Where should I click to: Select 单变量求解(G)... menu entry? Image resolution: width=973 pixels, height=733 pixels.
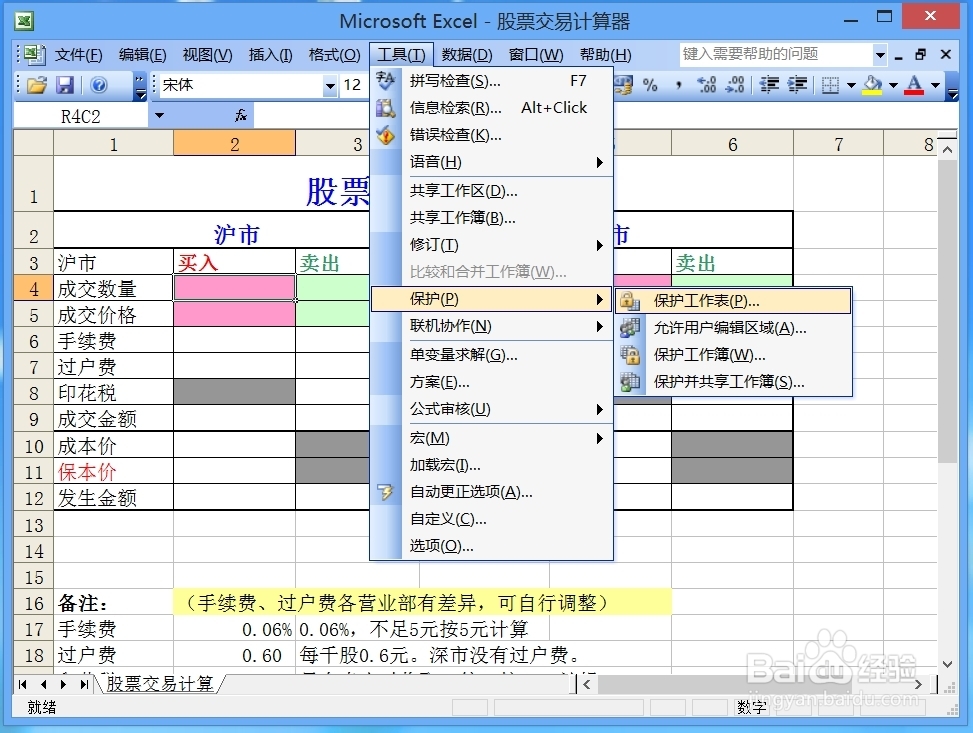491,355
